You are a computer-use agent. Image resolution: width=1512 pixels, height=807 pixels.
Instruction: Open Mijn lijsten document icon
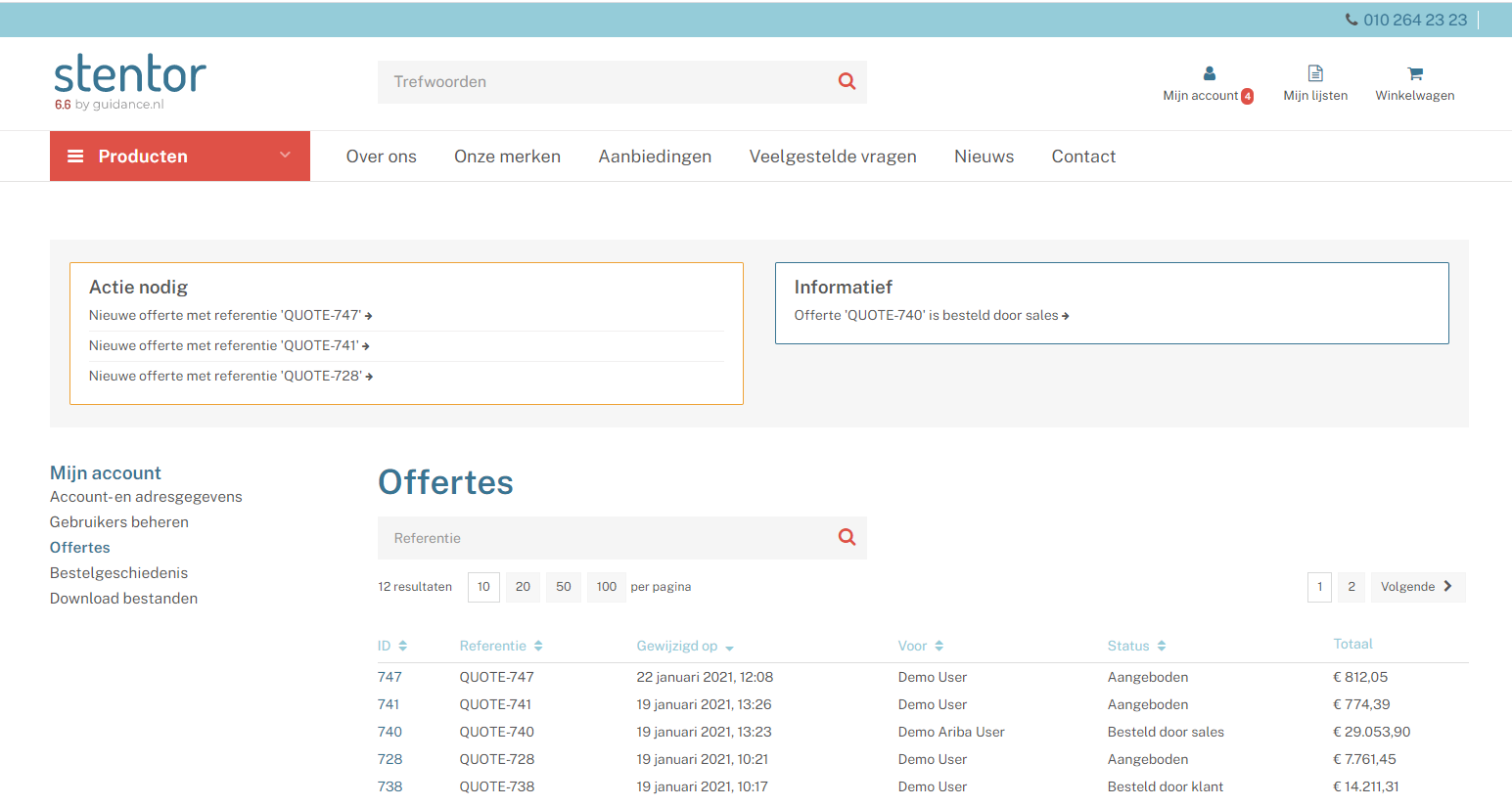1315,73
